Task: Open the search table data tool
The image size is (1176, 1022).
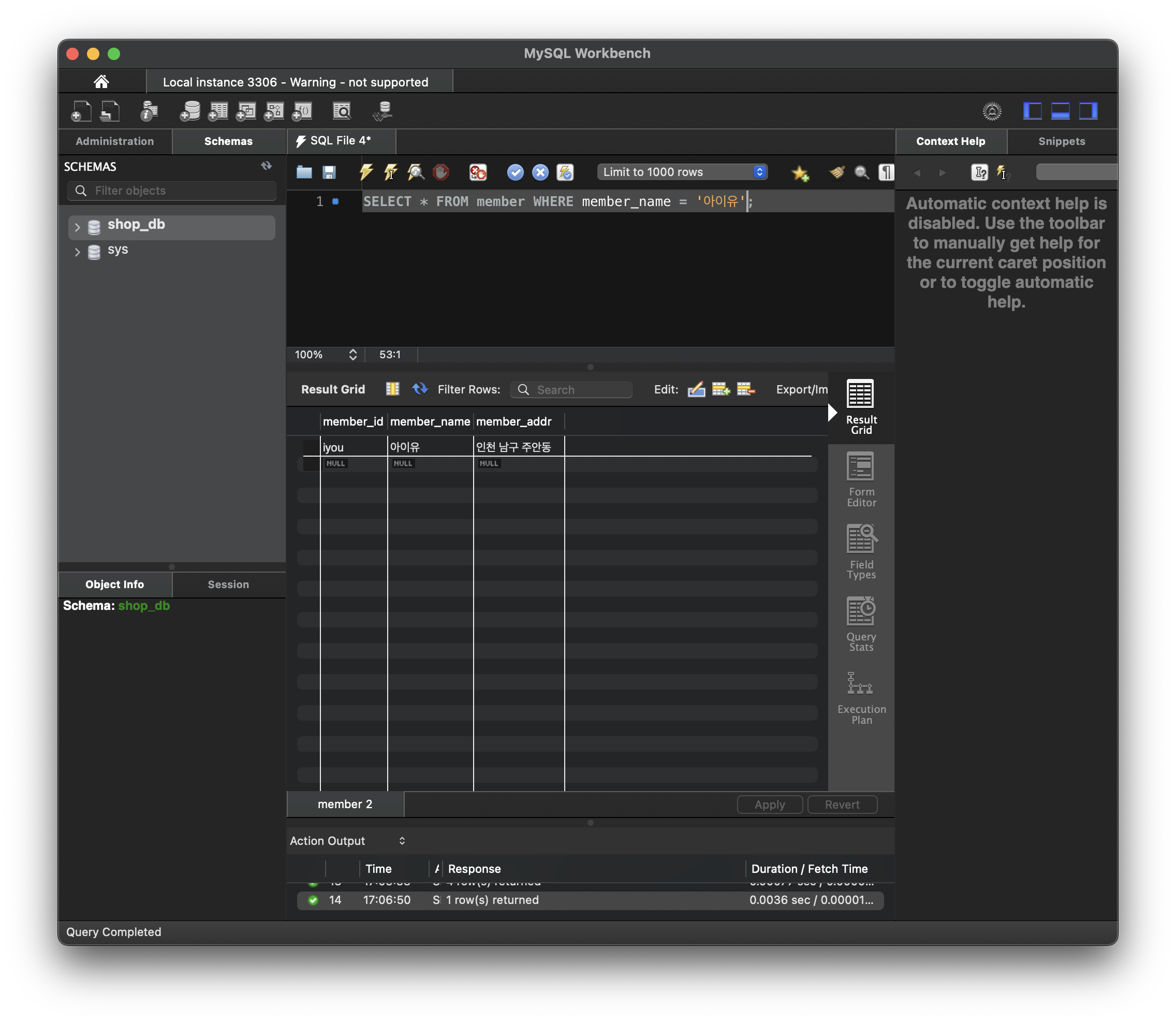Action: pos(342,111)
